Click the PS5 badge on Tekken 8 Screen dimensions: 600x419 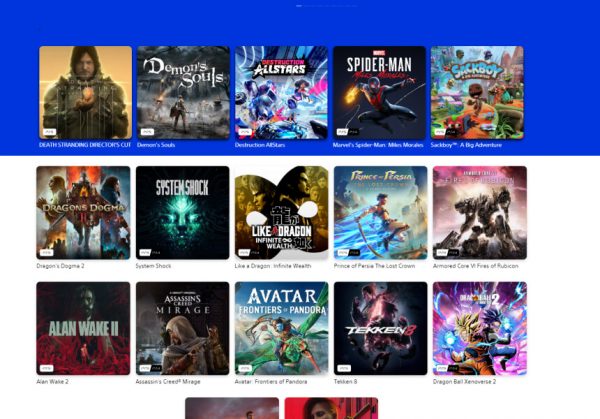click(342, 367)
